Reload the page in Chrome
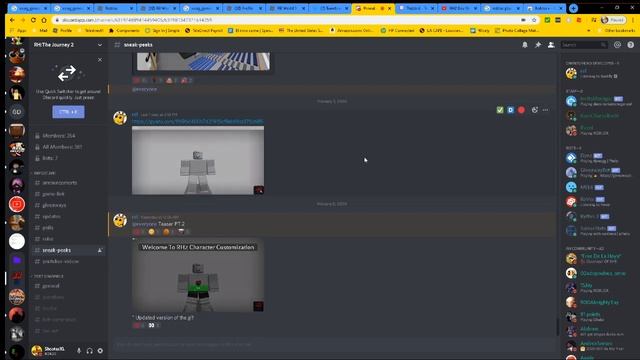640x360 pixels. point(33,20)
